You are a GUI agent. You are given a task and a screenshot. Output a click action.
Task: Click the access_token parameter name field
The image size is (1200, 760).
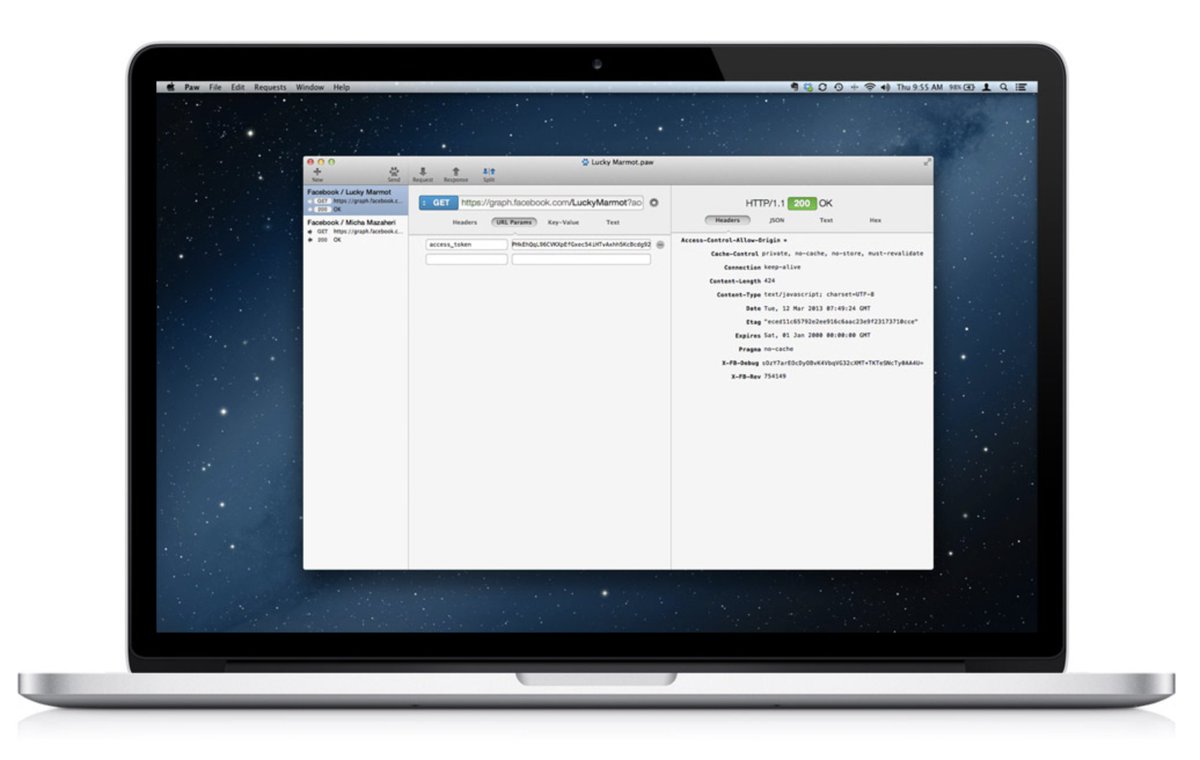[467, 244]
